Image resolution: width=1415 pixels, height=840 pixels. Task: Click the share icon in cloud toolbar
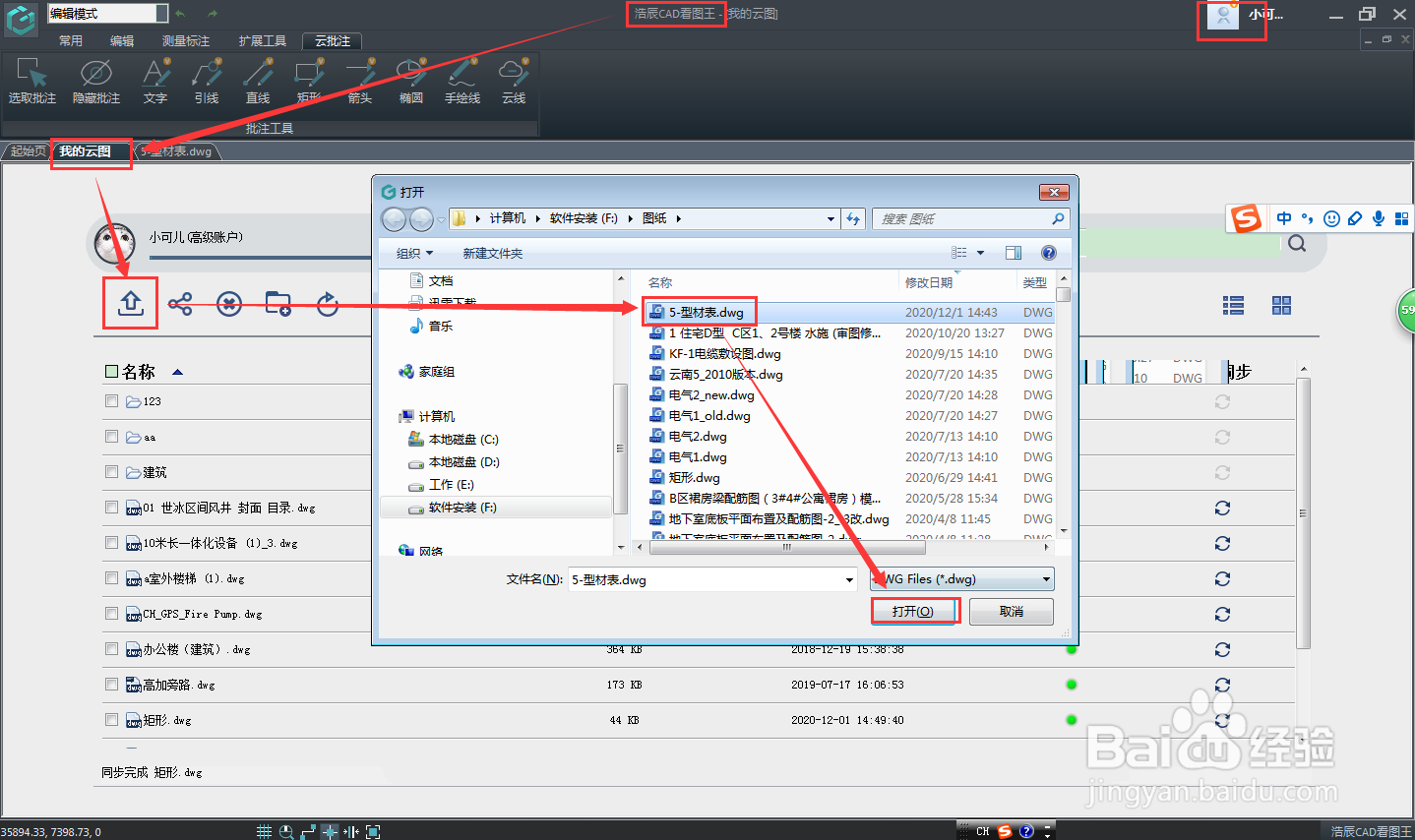pyautogui.click(x=180, y=304)
